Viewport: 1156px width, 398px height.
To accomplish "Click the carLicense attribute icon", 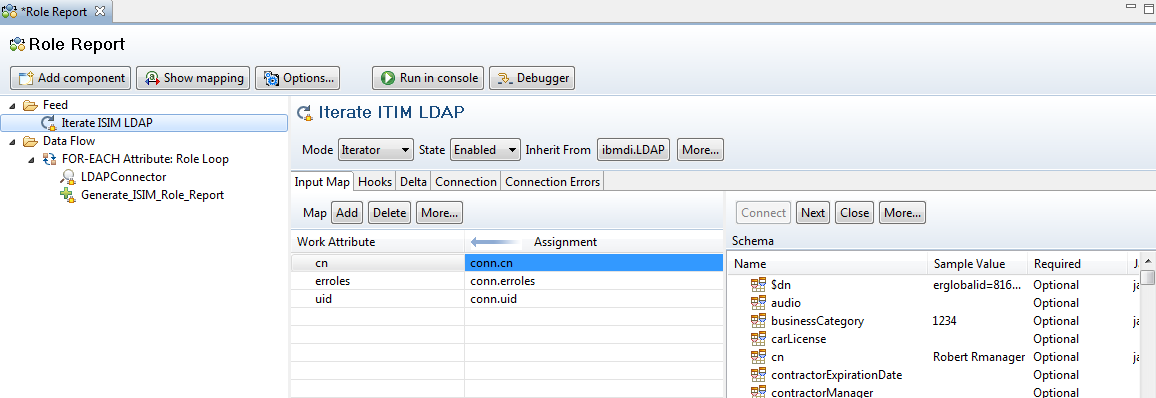I will point(759,339).
